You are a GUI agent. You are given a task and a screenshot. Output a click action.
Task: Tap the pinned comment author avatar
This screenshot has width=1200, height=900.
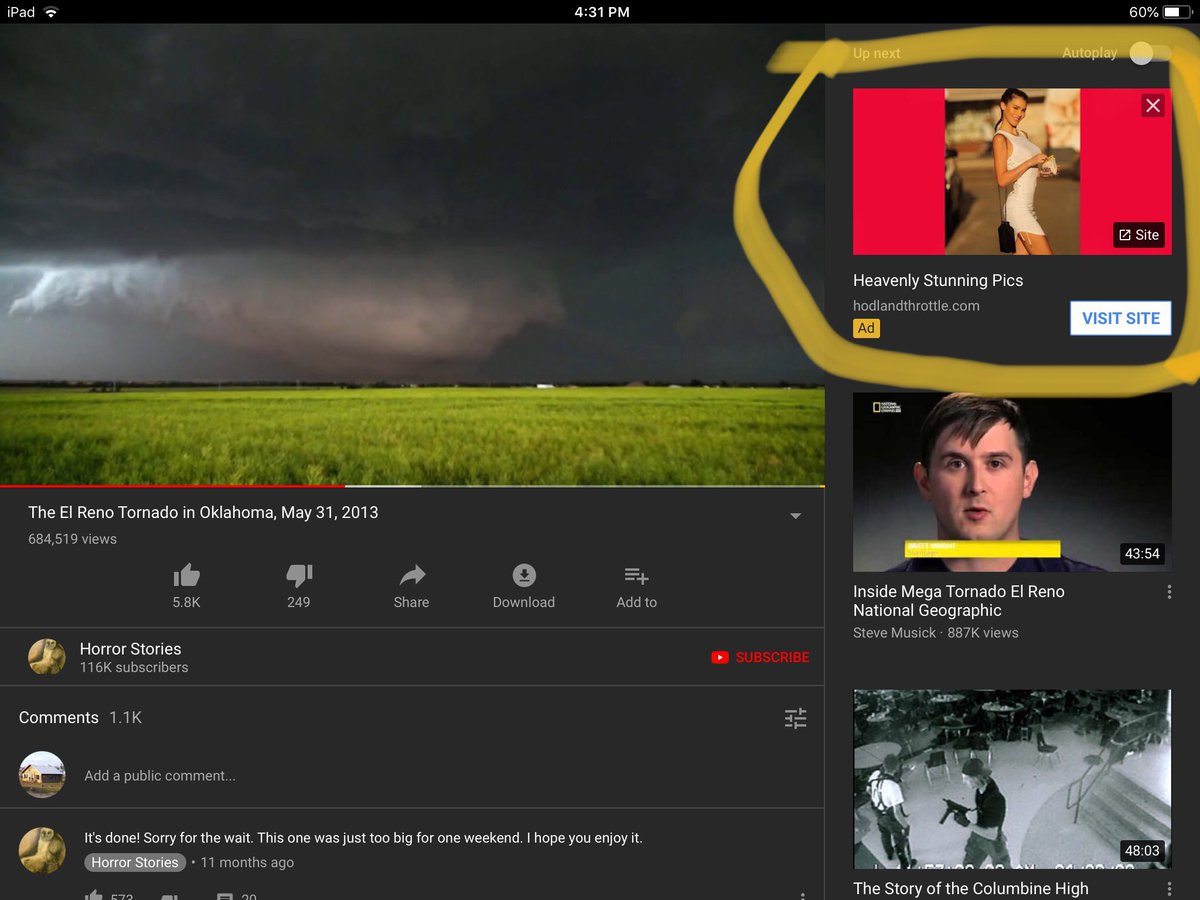(42, 850)
